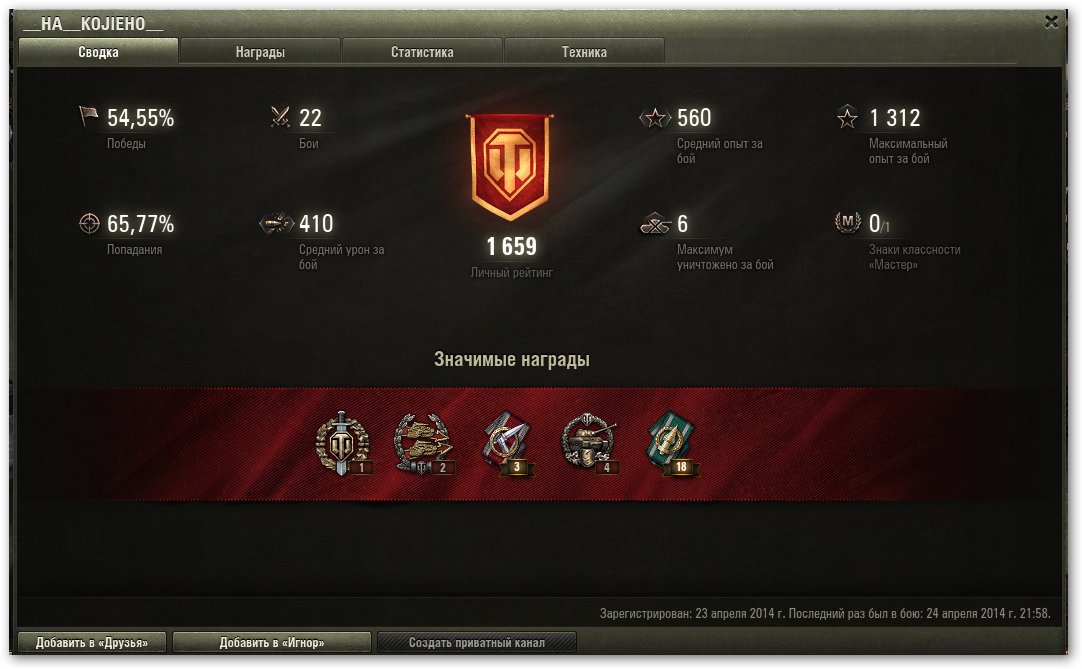Click the tank badge award numbered 4
This screenshot has width=1082, height=669.
(589, 443)
